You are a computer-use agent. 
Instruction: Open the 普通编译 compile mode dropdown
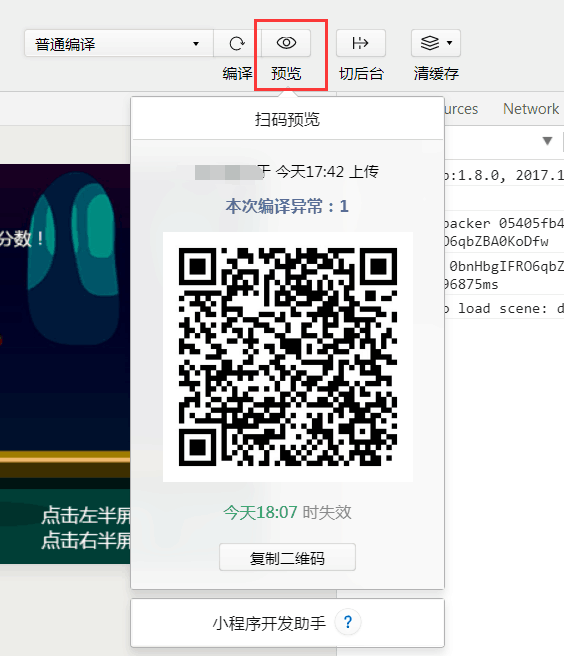(x=119, y=43)
